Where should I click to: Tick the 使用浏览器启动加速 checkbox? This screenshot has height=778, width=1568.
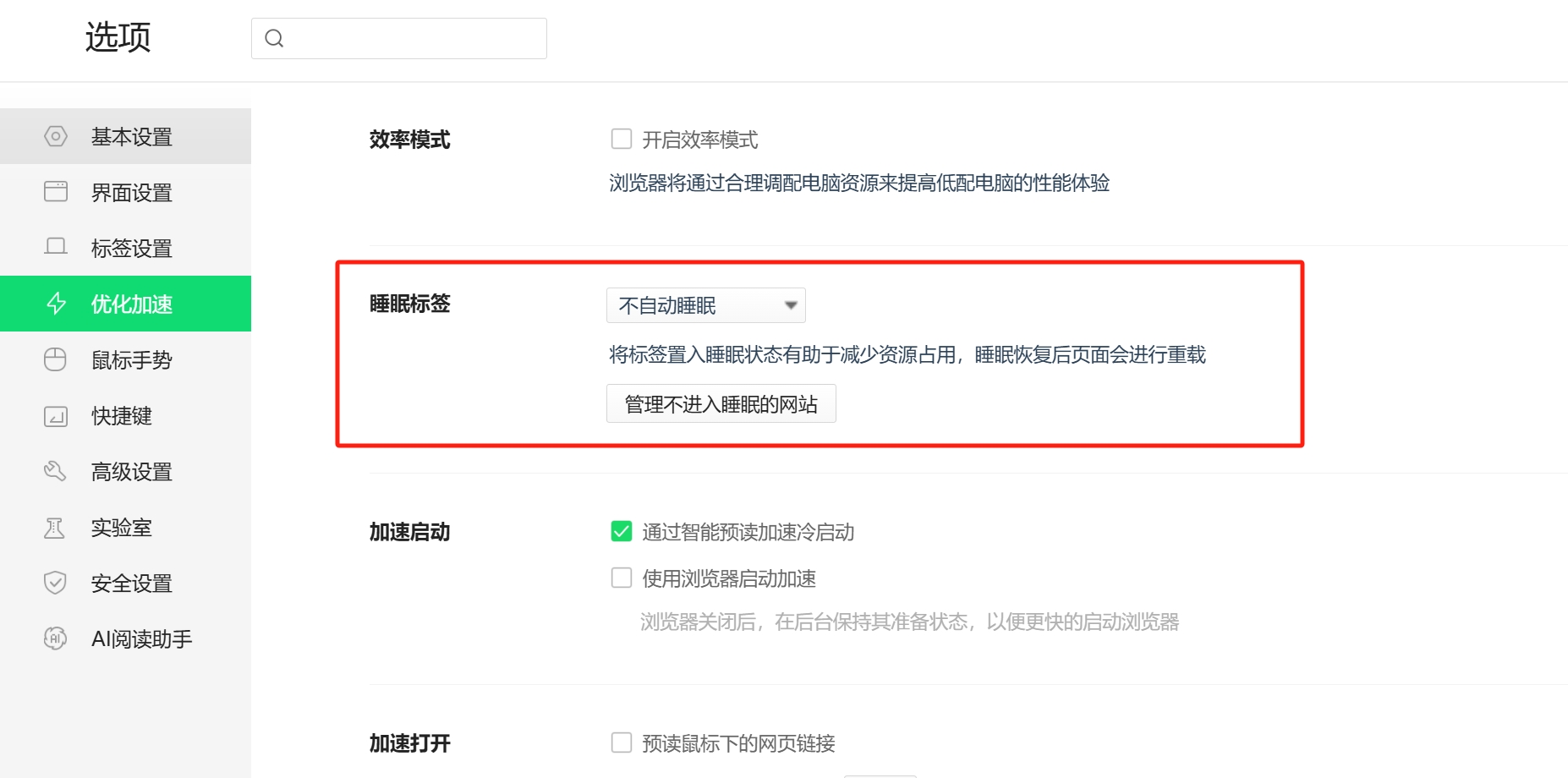[622, 578]
